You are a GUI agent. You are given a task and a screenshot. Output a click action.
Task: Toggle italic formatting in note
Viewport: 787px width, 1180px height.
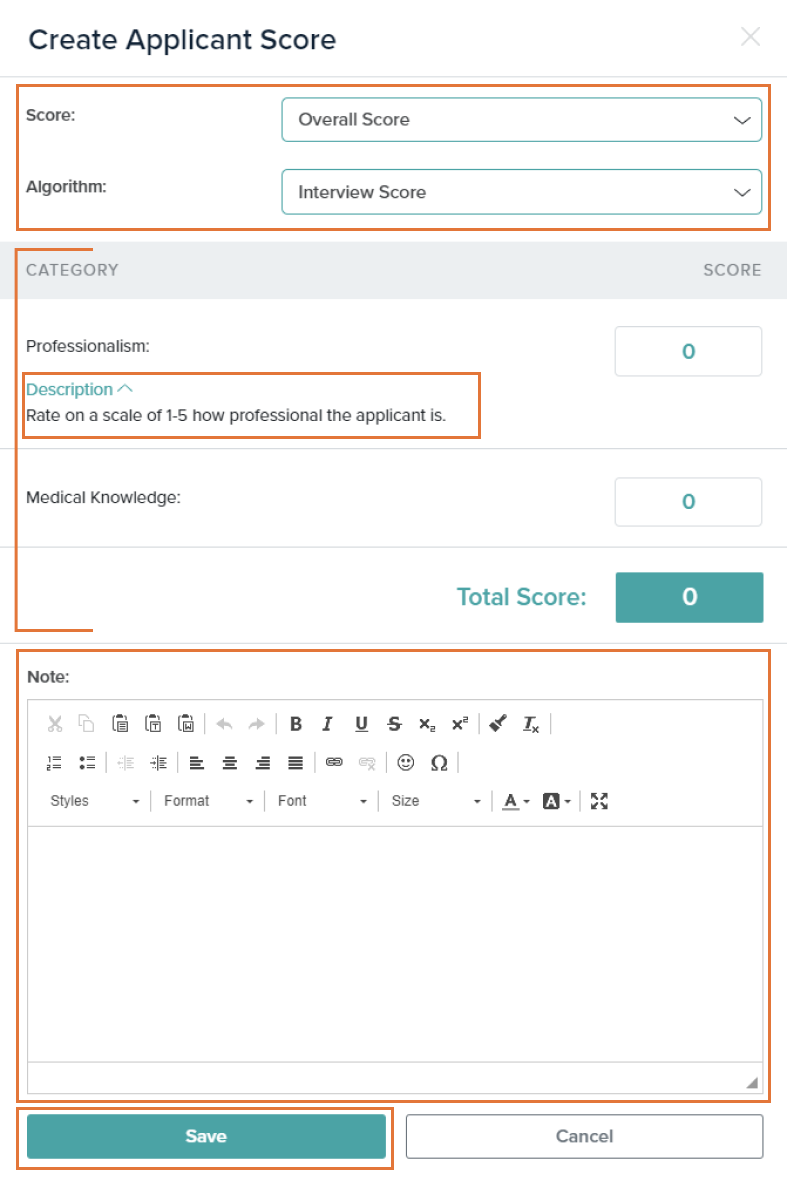327,724
